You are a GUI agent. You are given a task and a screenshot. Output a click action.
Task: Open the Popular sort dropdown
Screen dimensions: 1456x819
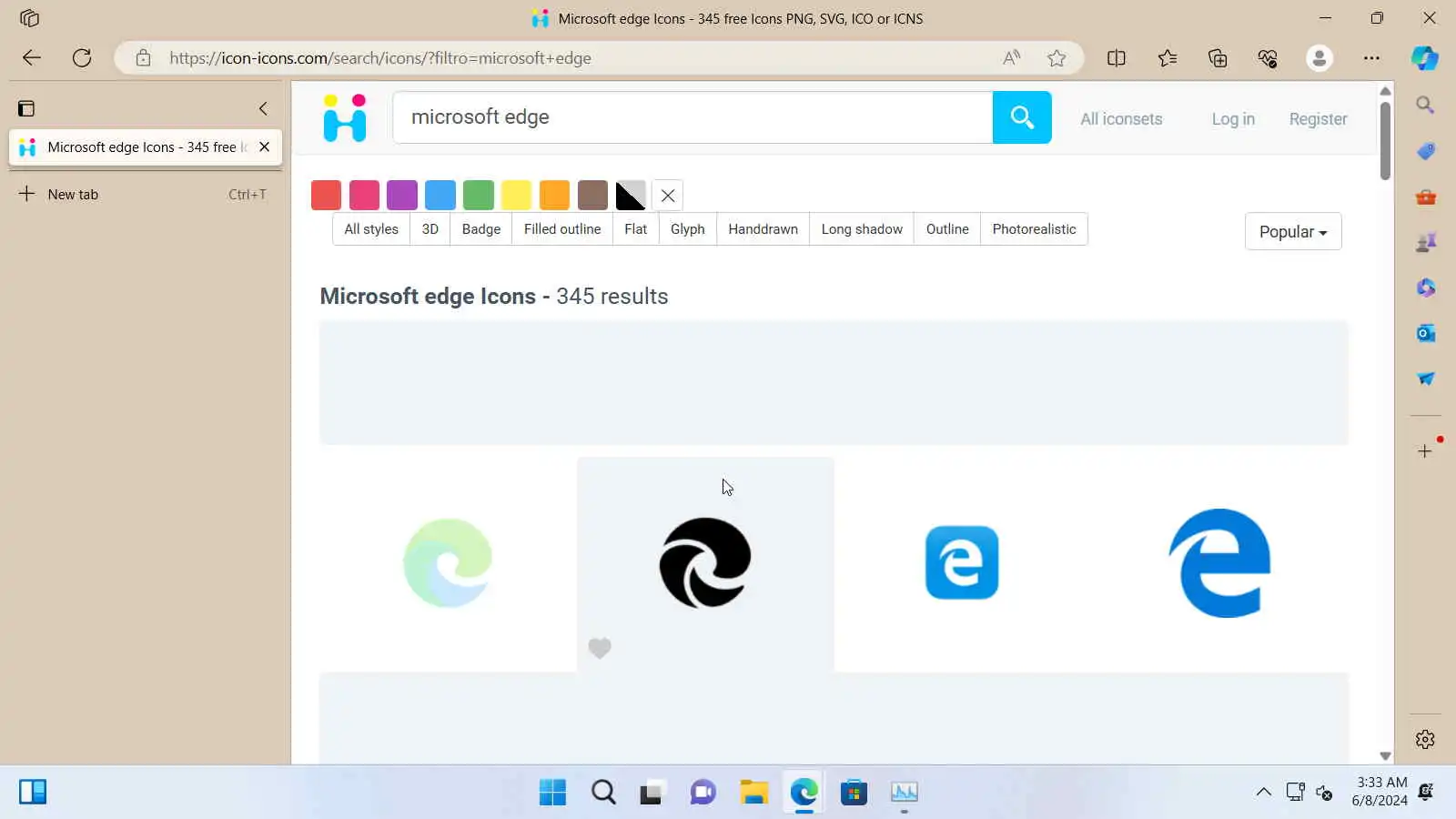click(1293, 232)
